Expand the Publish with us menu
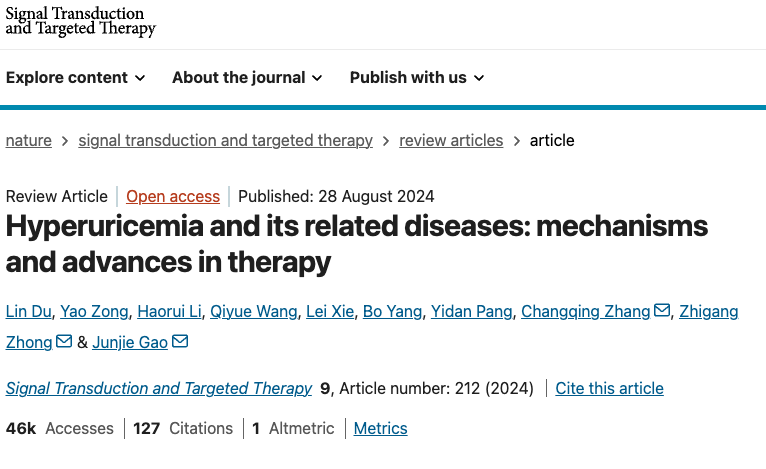The height and width of the screenshot is (469, 766). coord(417,78)
